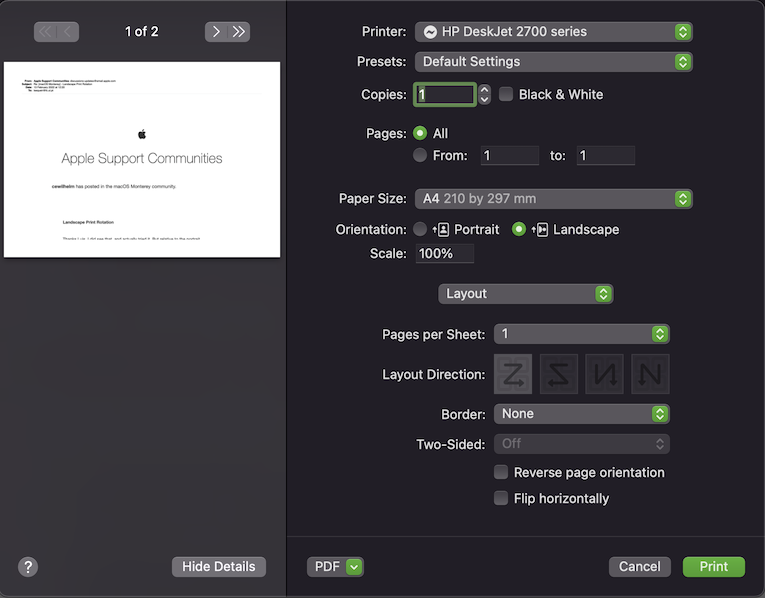
Task: Enable Flip horizontally
Action: 501,498
